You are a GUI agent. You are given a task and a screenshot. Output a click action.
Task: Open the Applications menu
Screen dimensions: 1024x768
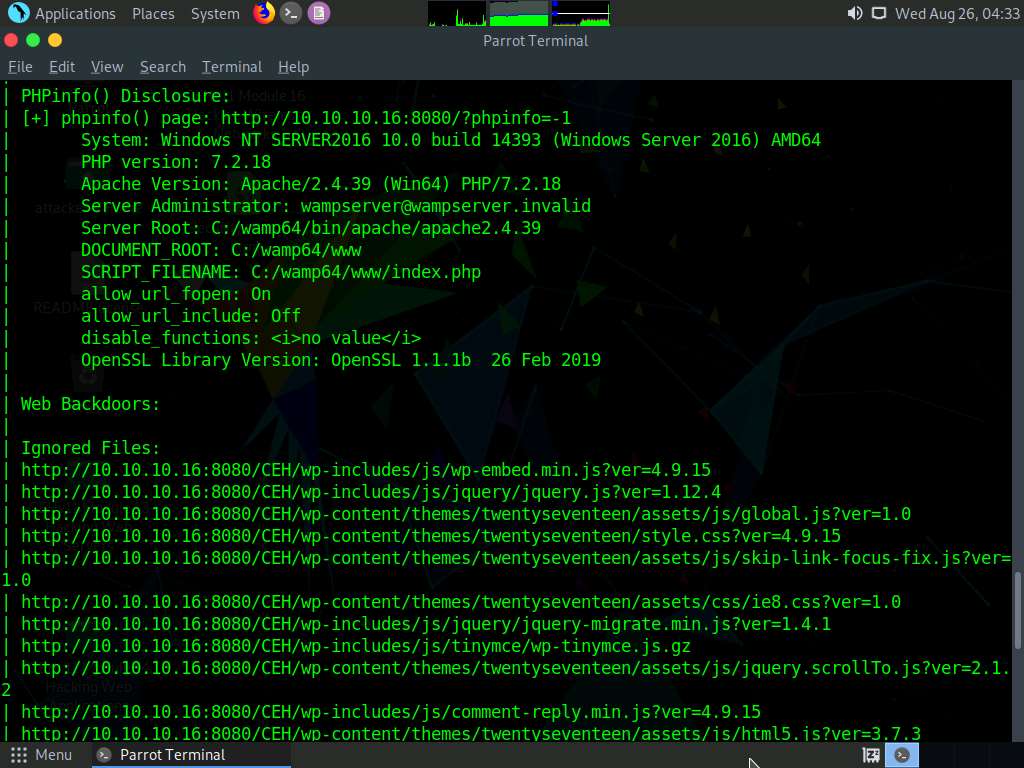(75, 14)
